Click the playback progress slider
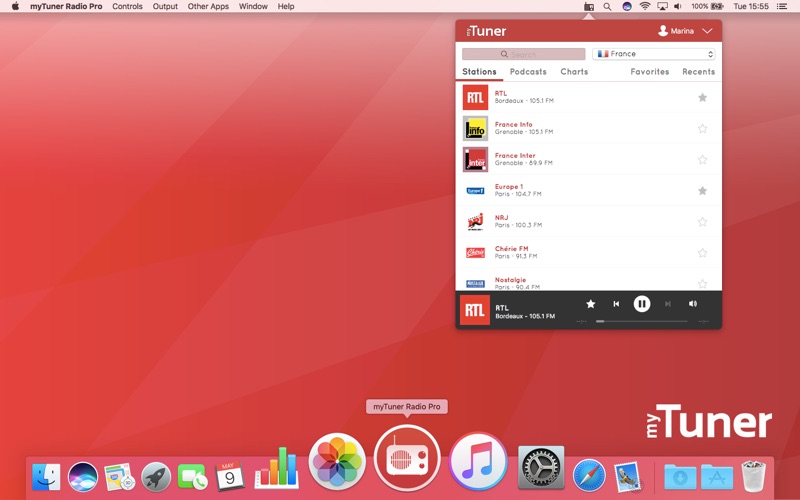 click(x=642, y=321)
